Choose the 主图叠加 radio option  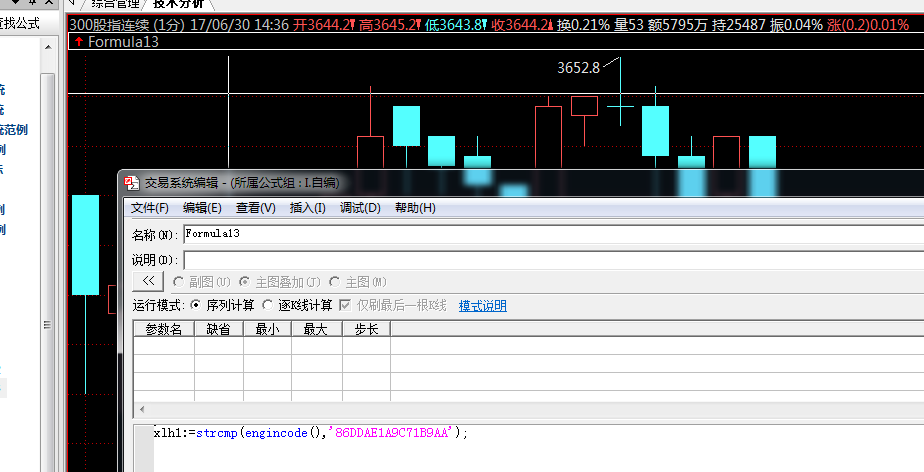tap(243, 282)
